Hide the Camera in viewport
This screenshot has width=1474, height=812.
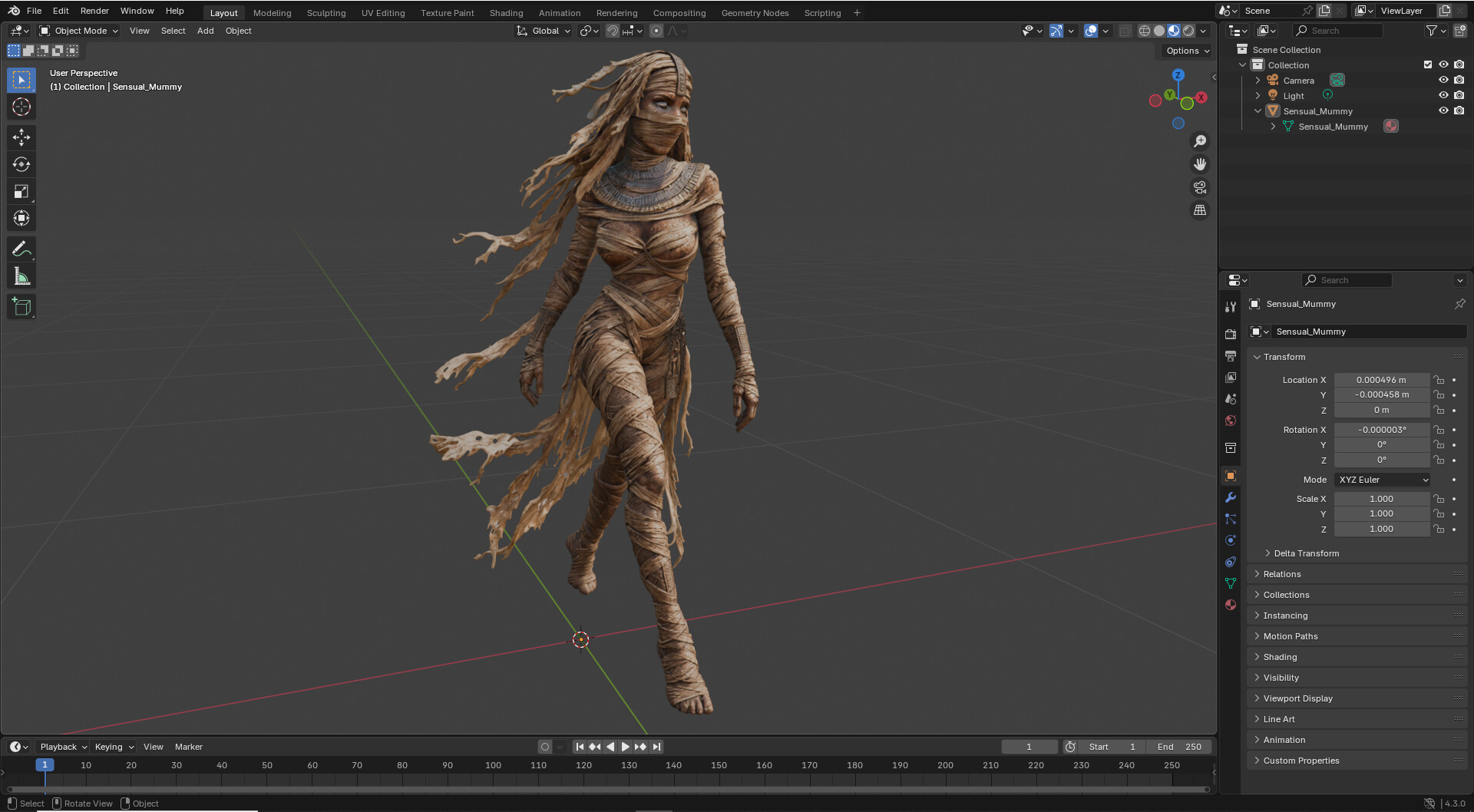(1443, 80)
